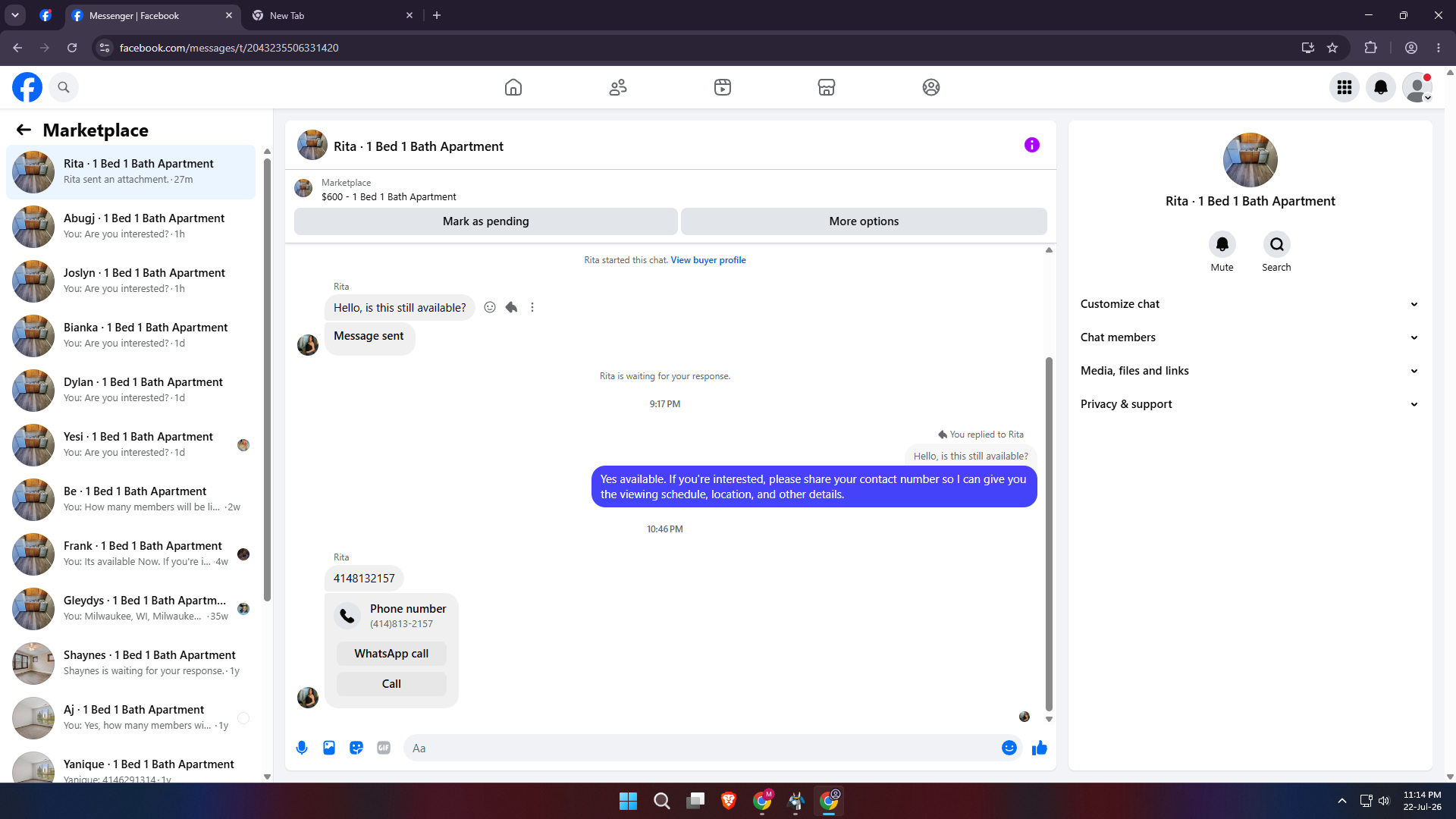Open the Friends icon in top navigation
The width and height of the screenshot is (1456, 819).
click(x=618, y=87)
